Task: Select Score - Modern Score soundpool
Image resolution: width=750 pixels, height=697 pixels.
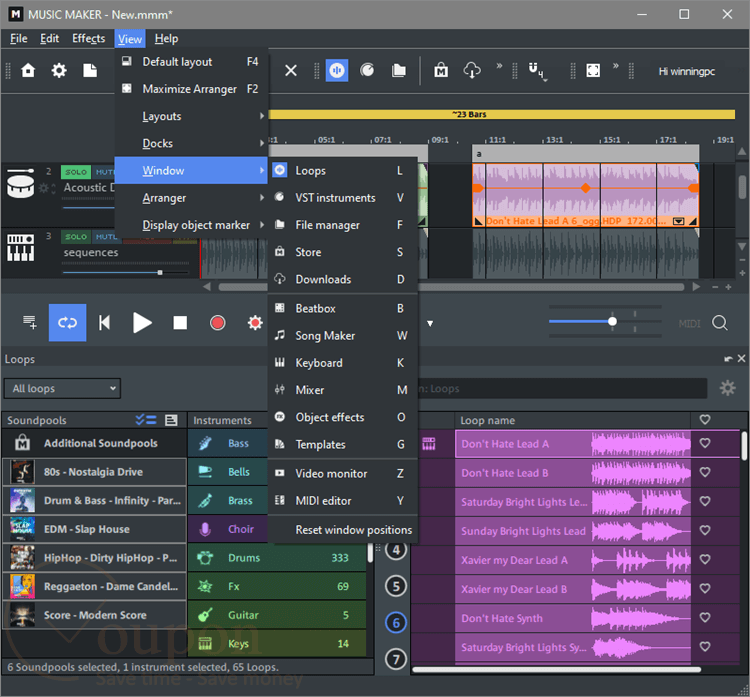Action: point(94,615)
